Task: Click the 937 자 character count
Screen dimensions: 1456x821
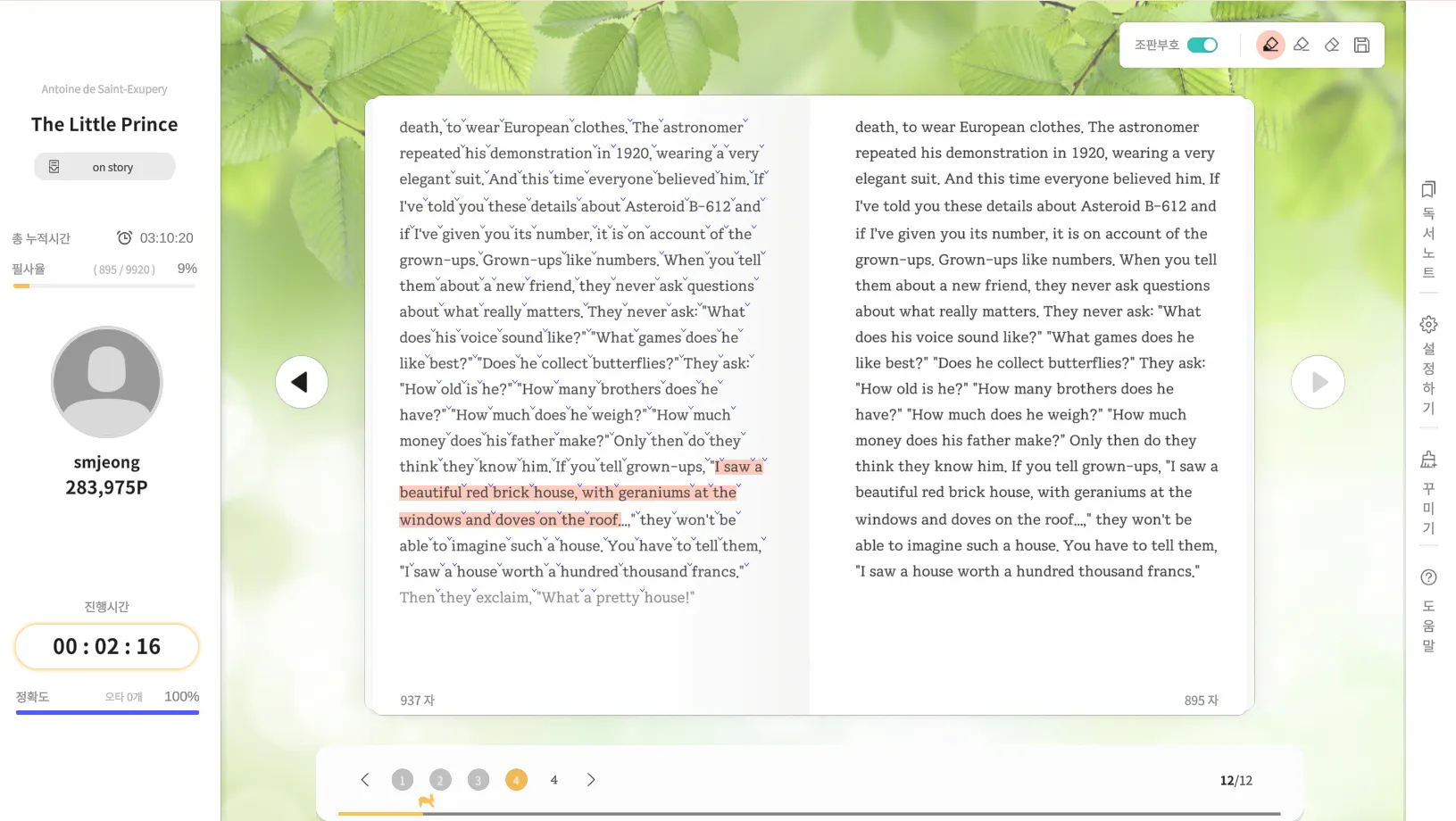Action: 417,701
